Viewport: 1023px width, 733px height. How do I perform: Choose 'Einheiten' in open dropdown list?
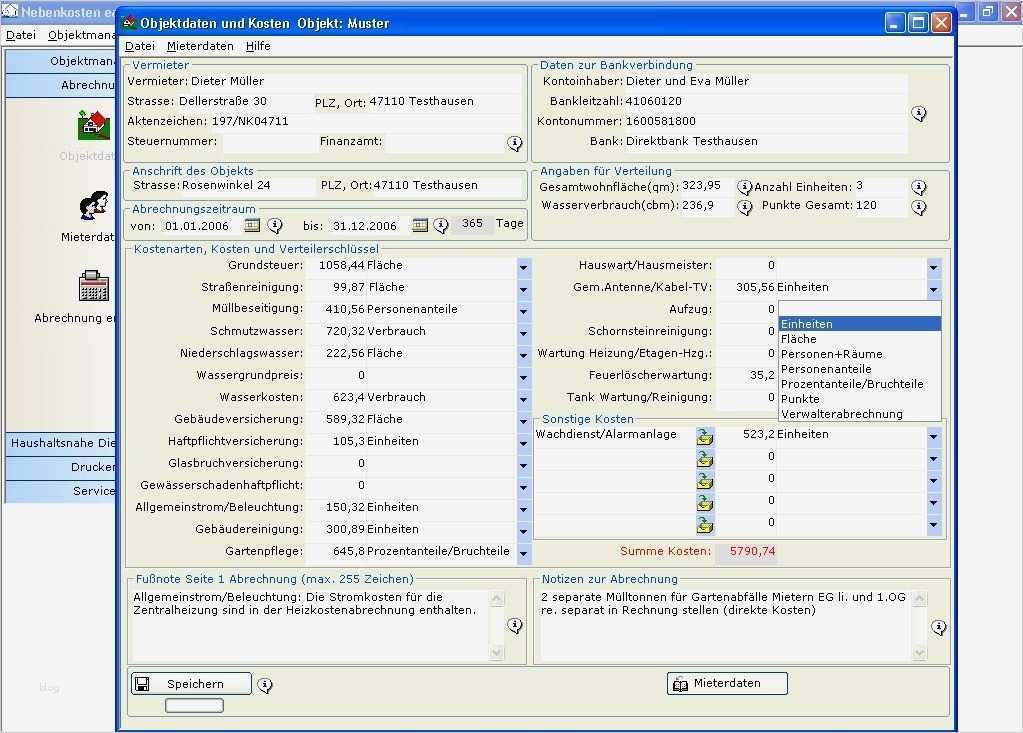click(859, 324)
